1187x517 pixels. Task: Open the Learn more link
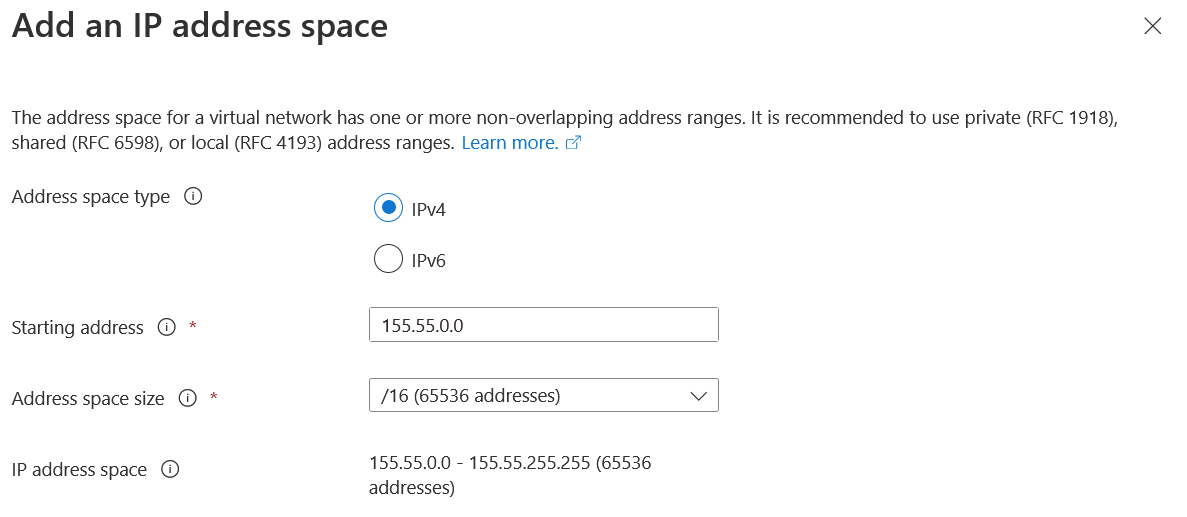(x=509, y=143)
